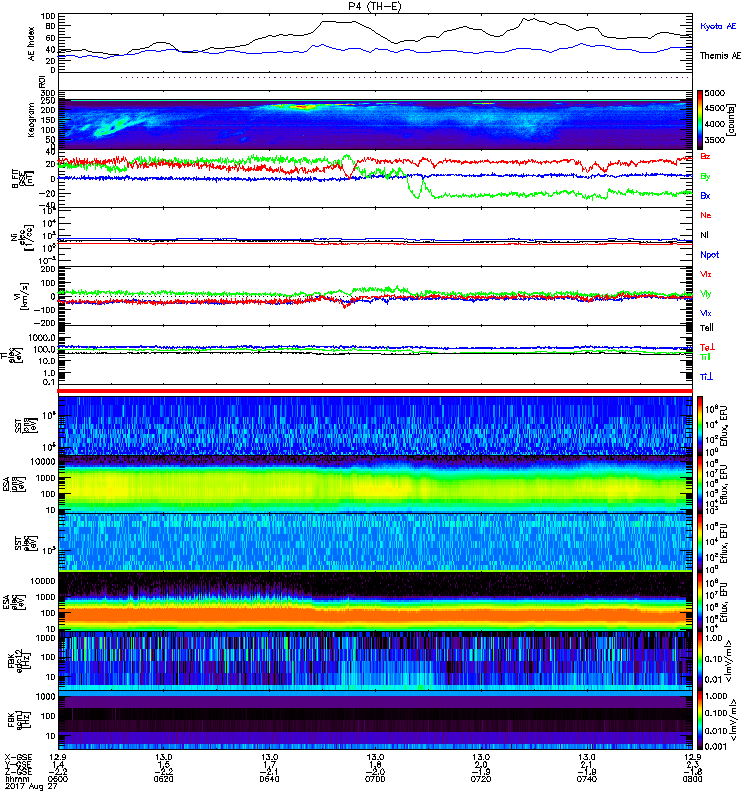The width and height of the screenshot is (750, 800).
Task: Click the 3500 value on Keogram colorbar
Action: tap(715, 140)
